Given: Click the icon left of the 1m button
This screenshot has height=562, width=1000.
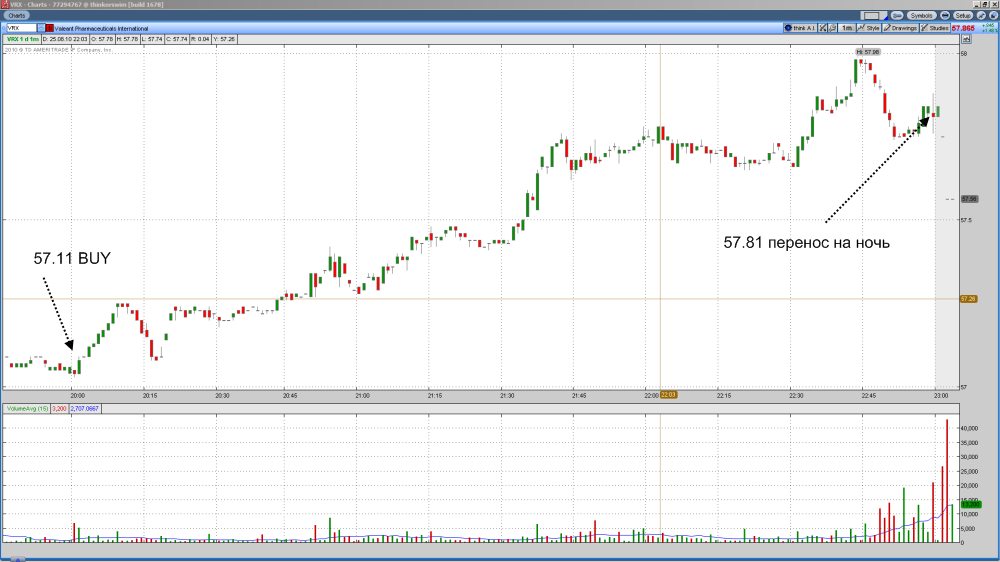Looking at the screenshot, I should click(x=832, y=28).
